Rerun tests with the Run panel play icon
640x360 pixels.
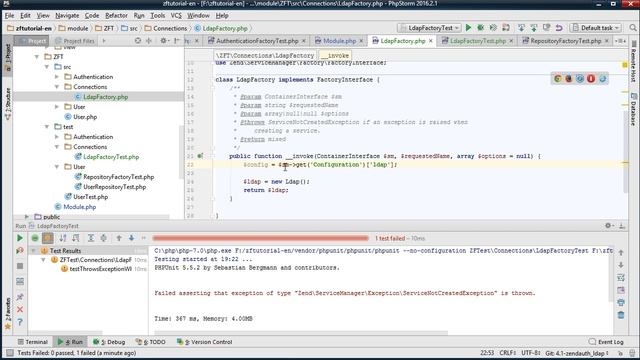[x=20, y=238]
